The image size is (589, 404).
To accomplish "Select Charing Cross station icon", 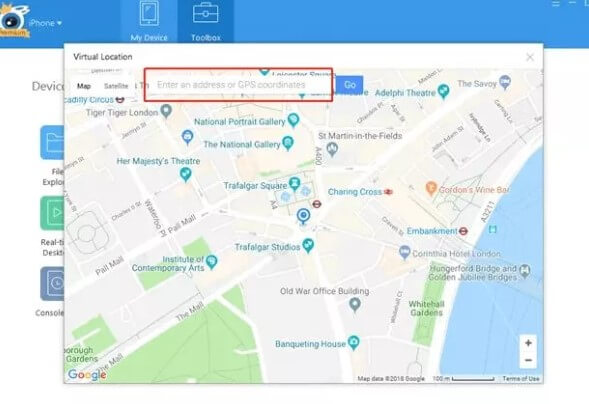I will pos(388,192).
